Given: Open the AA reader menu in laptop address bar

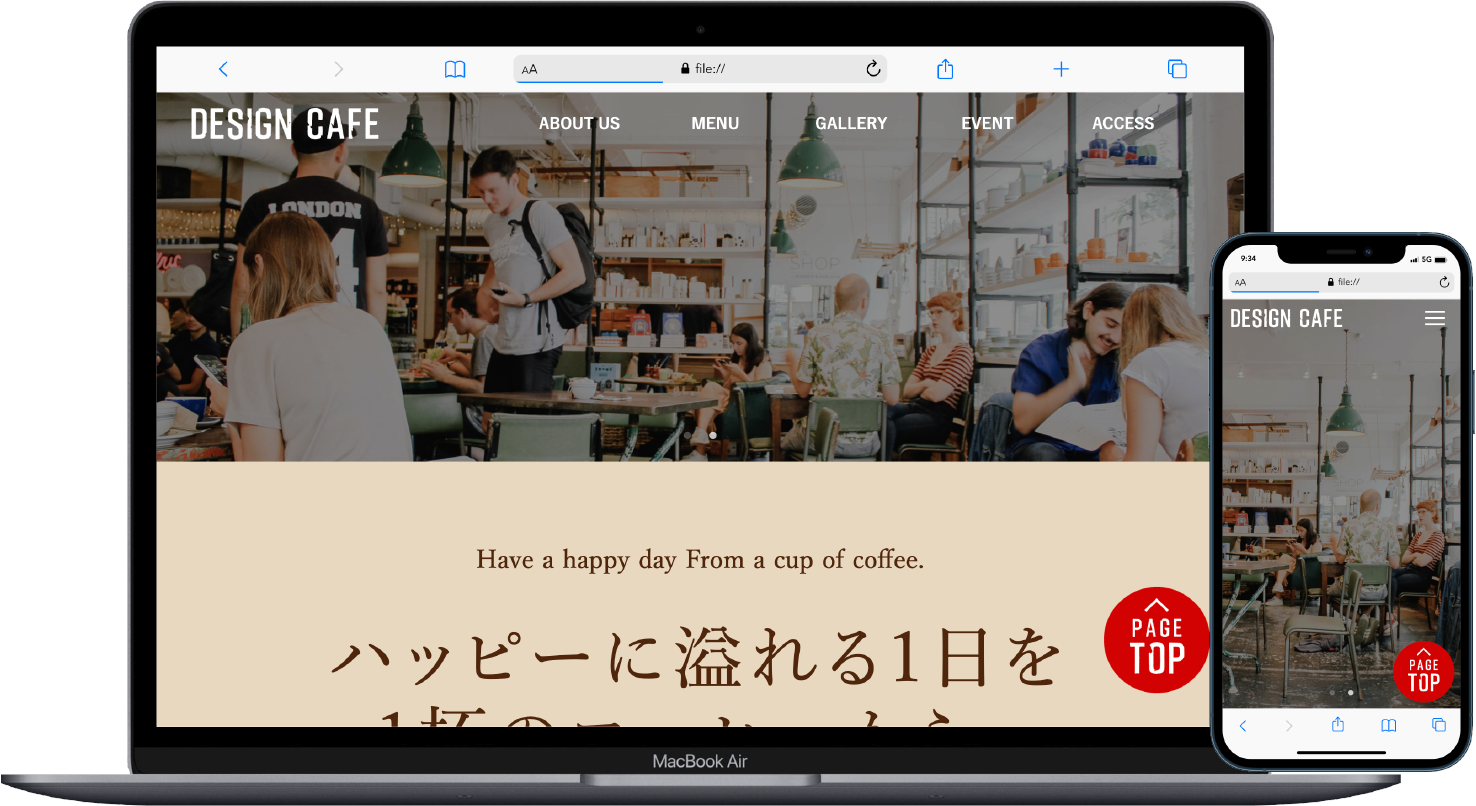Looking at the screenshot, I should tap(530, 70).
